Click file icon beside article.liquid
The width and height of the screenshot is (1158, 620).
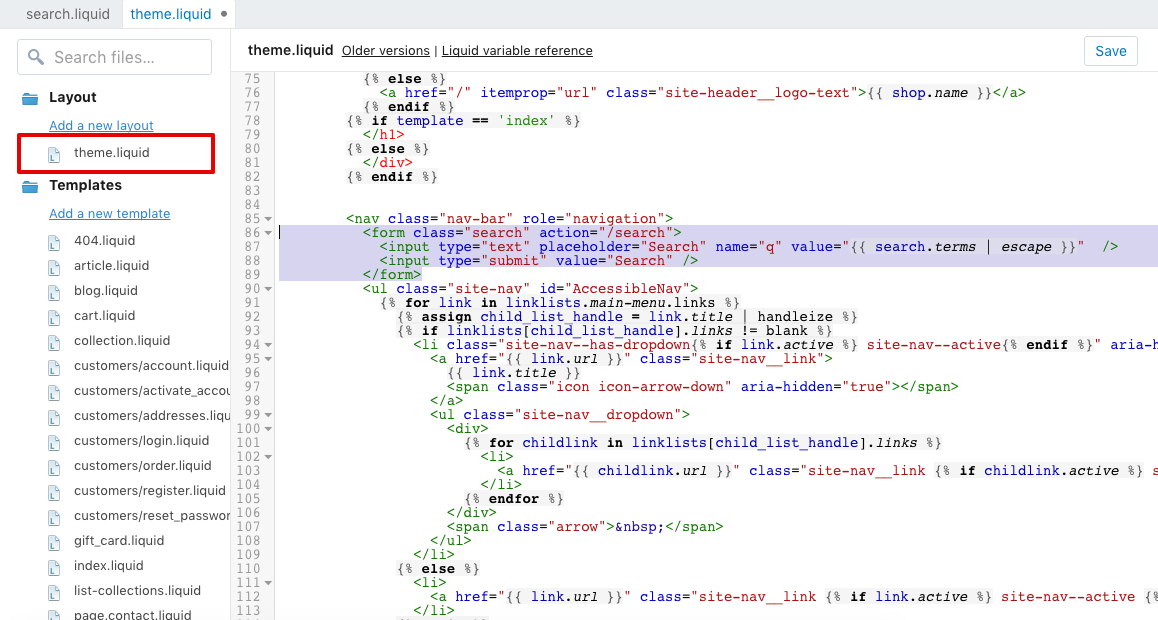point(54,267)
